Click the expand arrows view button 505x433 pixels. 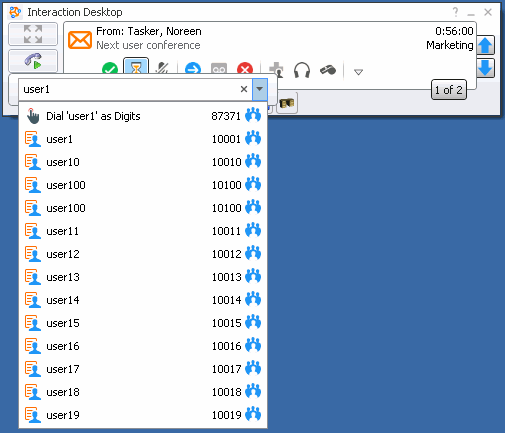coord(33,34)
